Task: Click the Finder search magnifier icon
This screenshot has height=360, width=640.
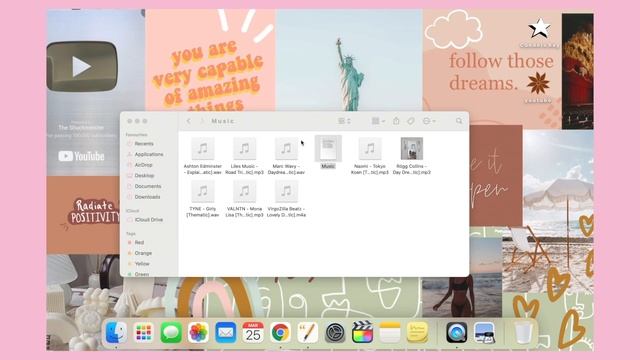Action: click(x=459, y=121)
